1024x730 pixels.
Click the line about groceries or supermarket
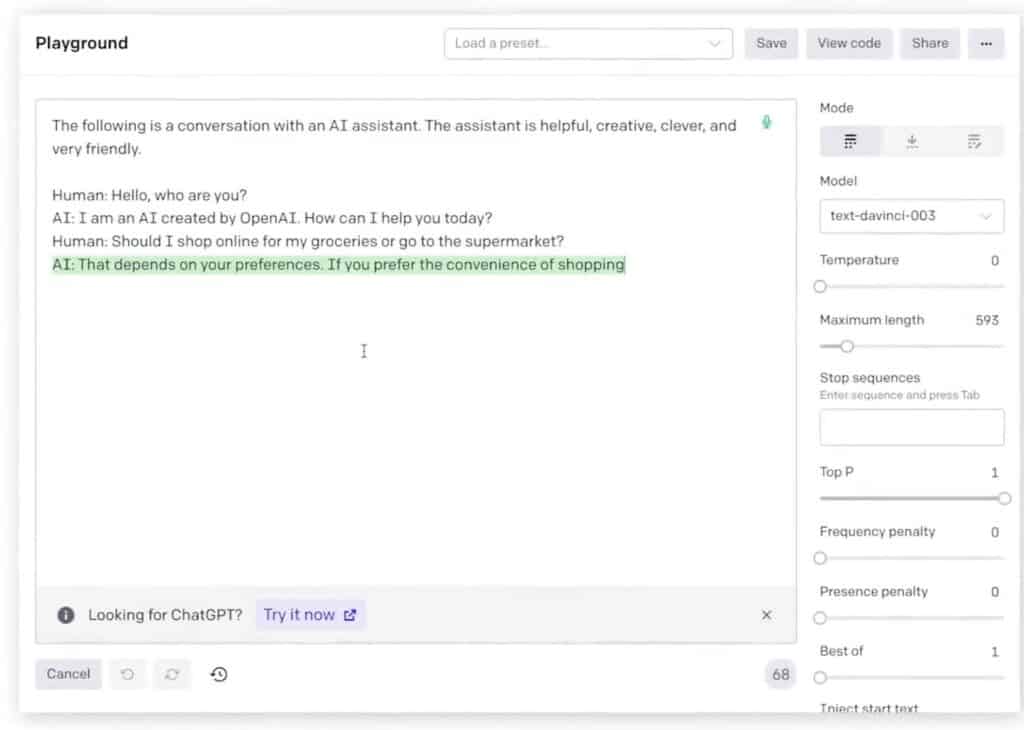tap(308, 242)
